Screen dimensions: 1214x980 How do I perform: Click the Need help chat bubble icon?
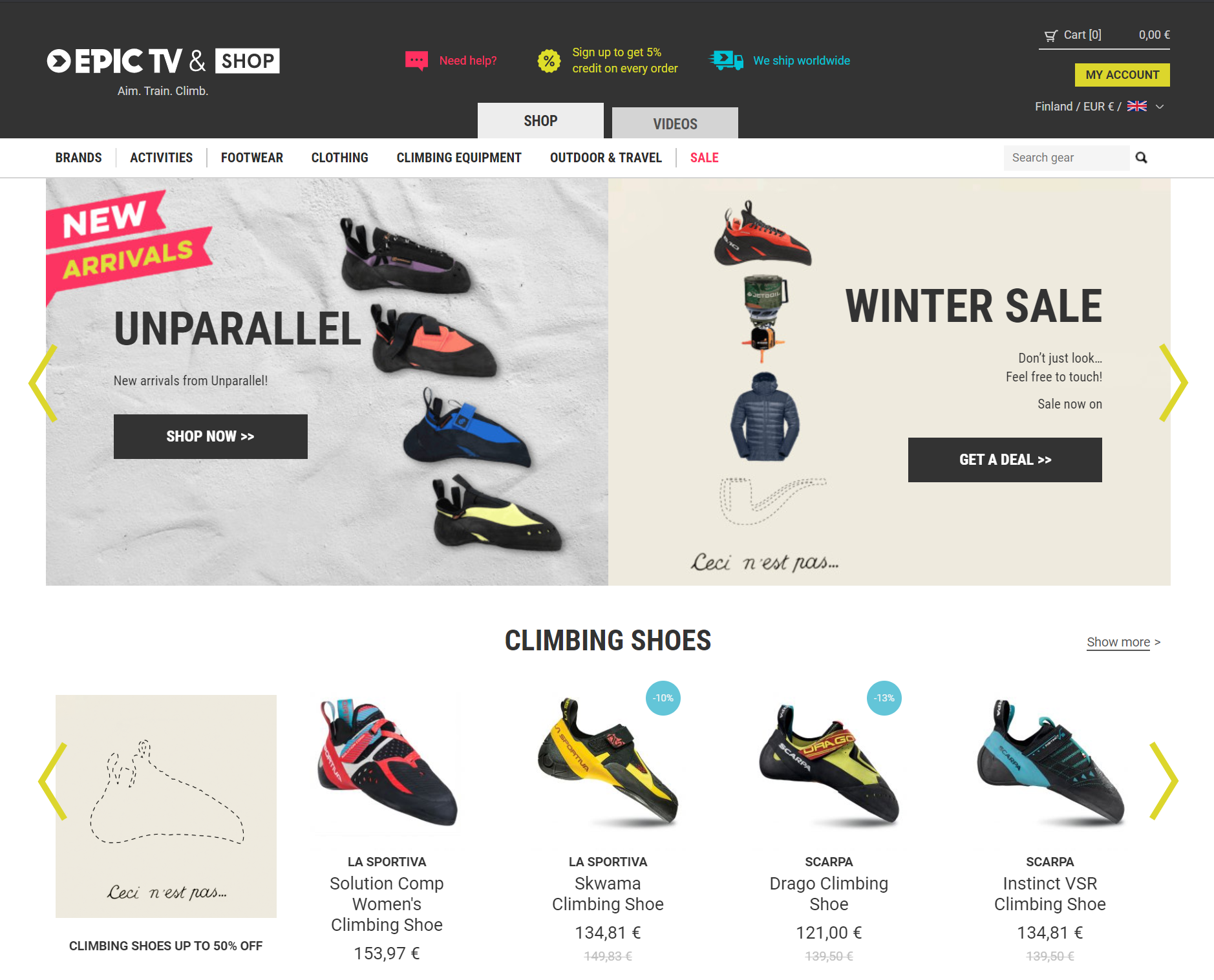click(416, 61)
